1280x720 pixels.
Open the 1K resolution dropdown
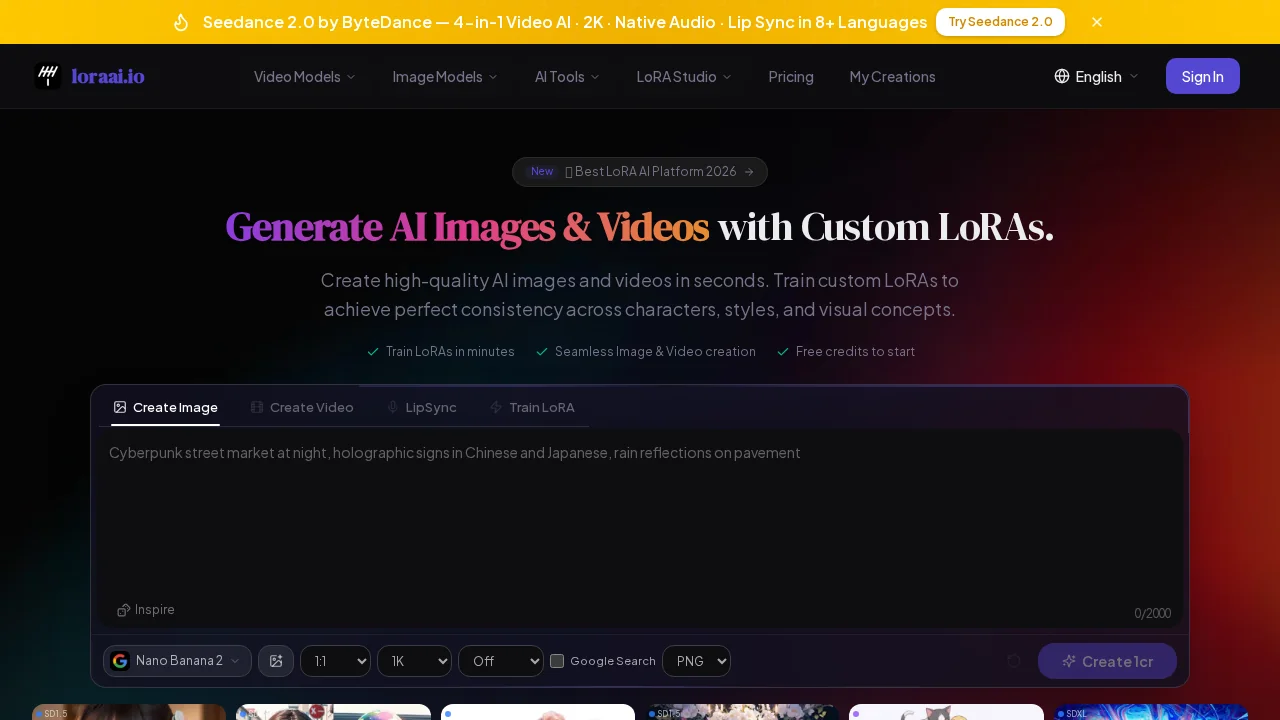414,661
